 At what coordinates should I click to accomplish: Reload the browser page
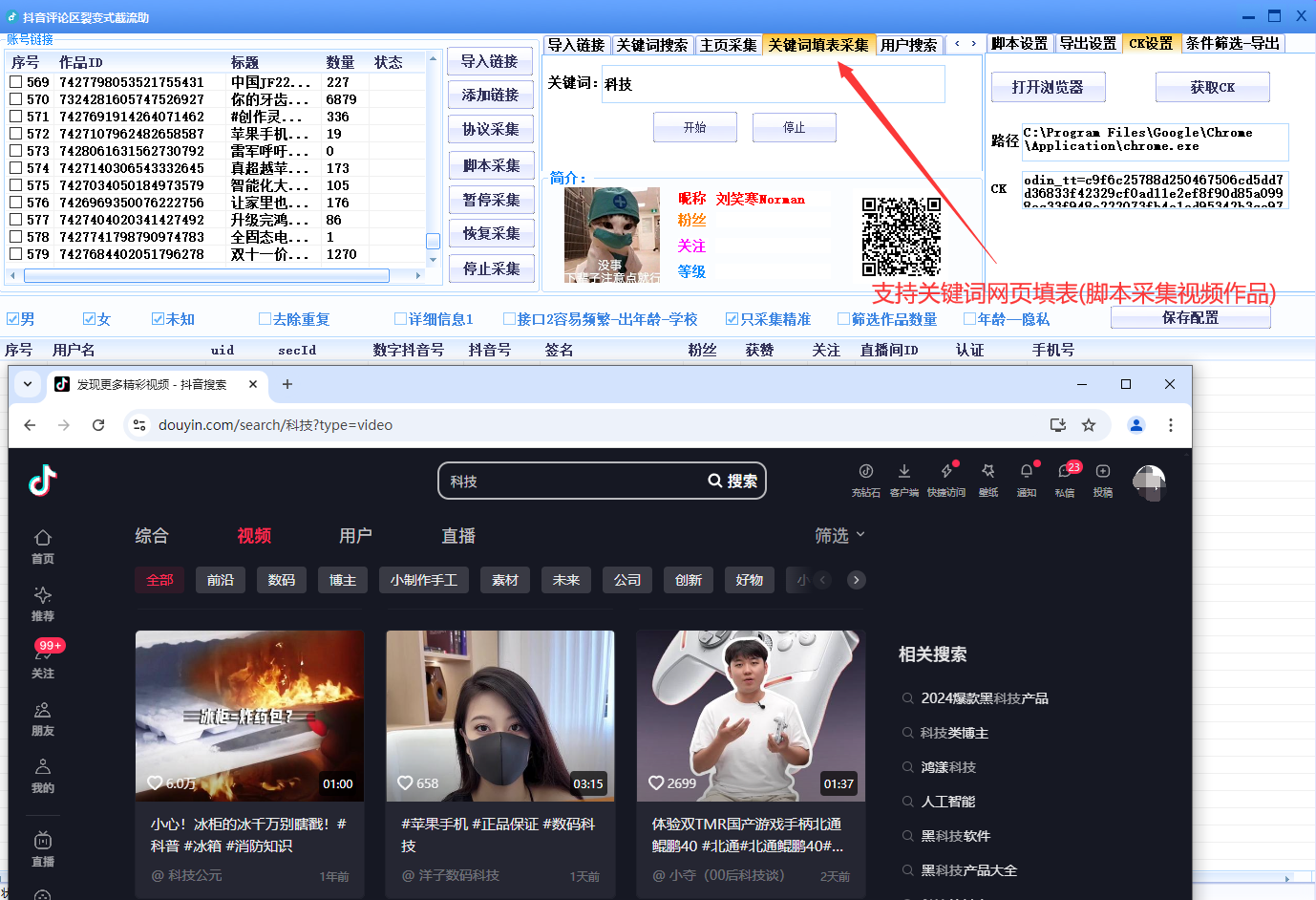coord(98,425)
